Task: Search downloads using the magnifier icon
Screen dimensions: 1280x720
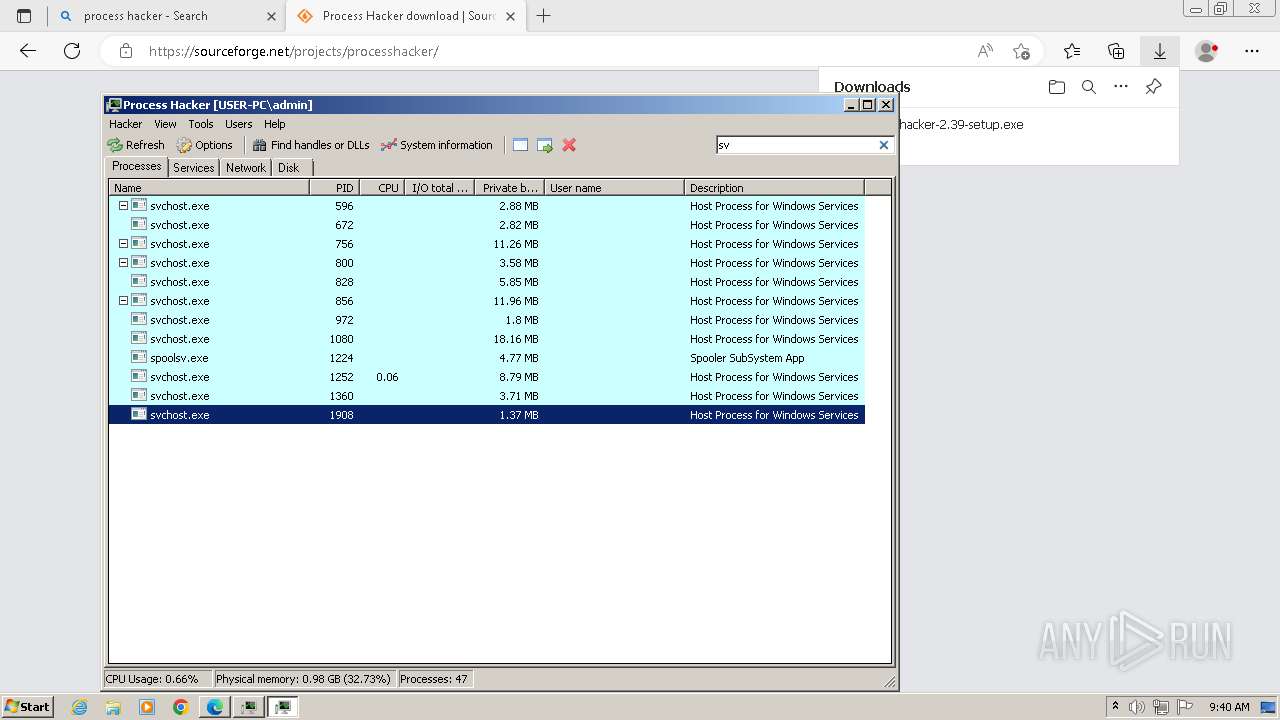Action: pos(1089,87)
